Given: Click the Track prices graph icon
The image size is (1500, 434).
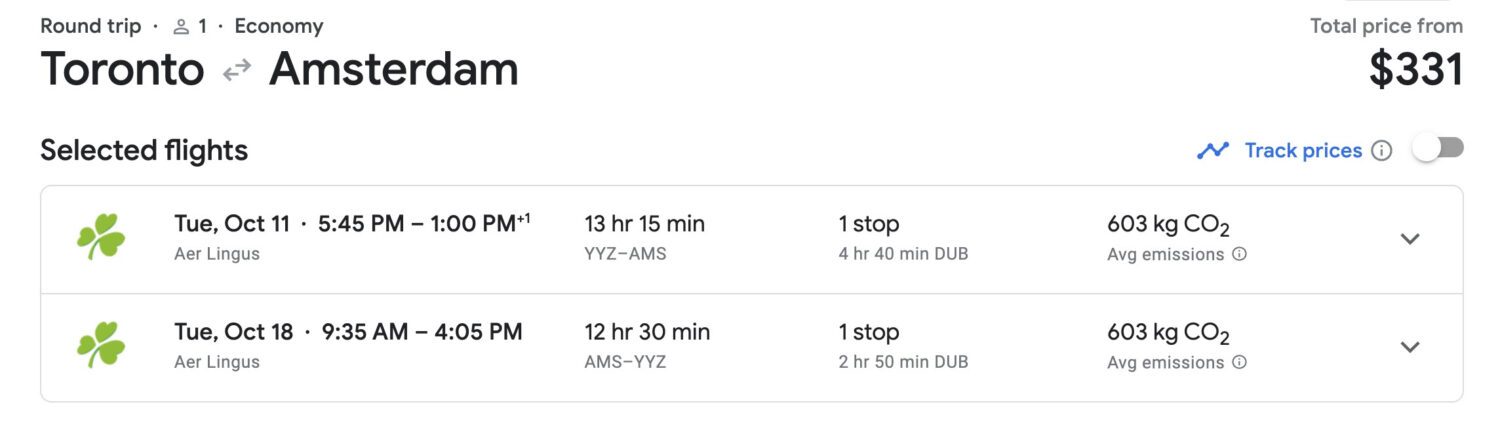Looking at the screenshot, I should (1213, 151).
